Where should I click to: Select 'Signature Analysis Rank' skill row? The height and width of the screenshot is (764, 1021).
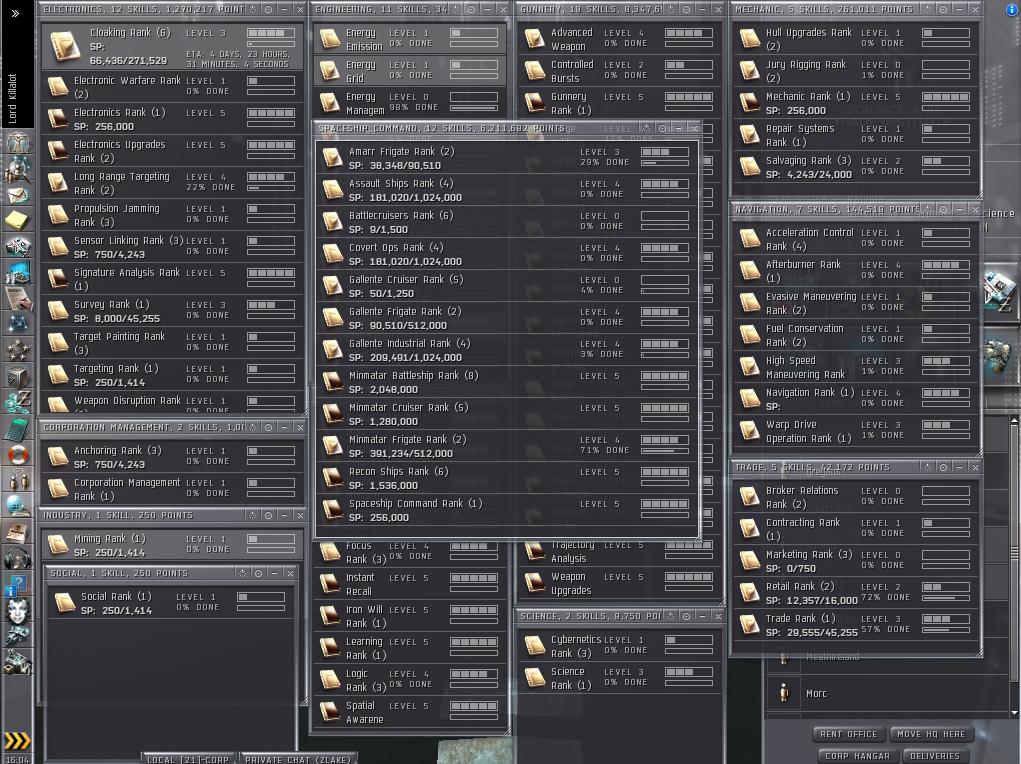[x=172, y=279]
